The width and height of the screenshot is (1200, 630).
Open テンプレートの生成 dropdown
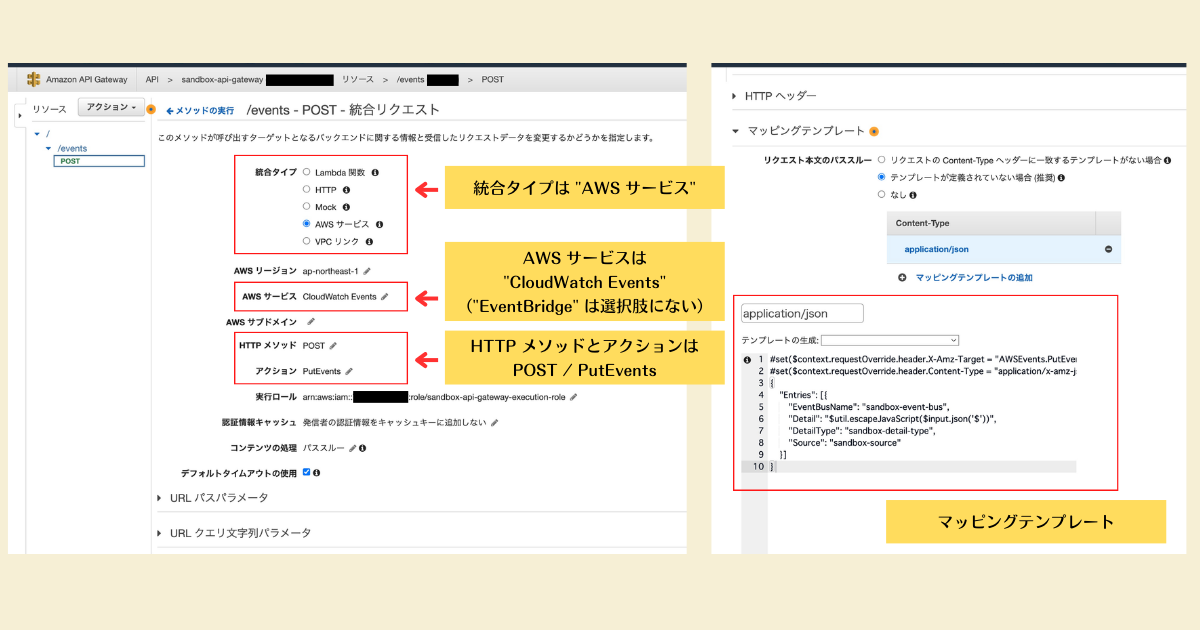pyautogui.click(x=890, y=341)
